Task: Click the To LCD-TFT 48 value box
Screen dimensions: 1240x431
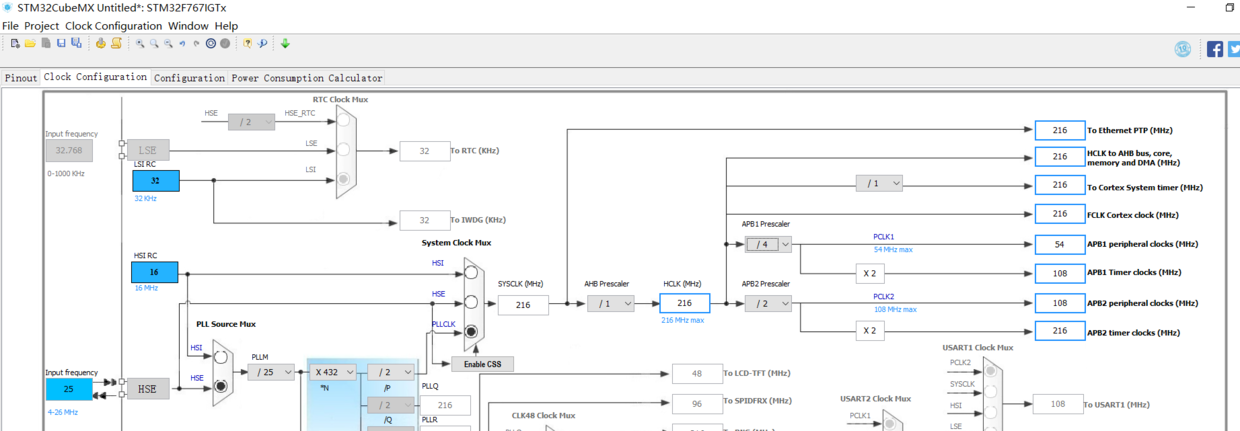Action: (x=697, y=374)
